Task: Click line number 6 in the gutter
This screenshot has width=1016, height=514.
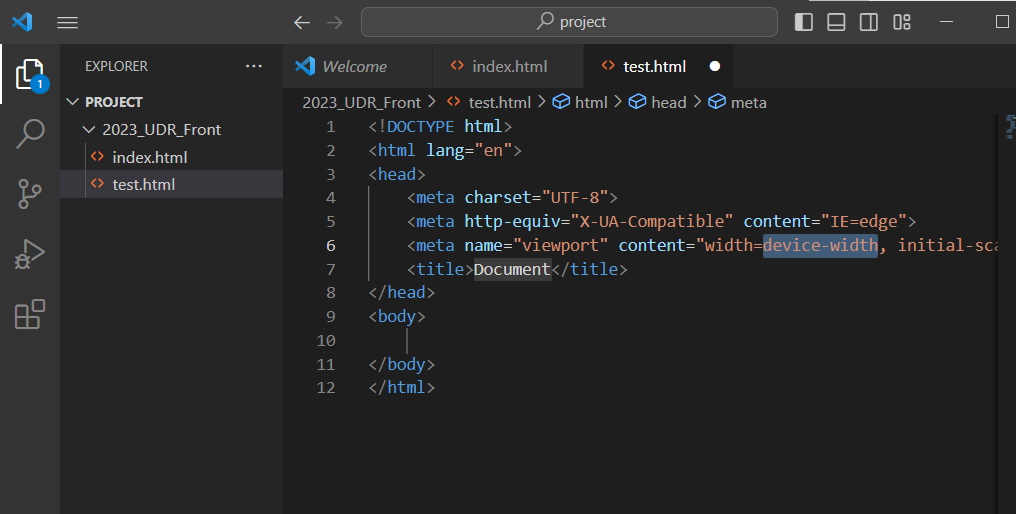Action: [x=330, y=246]
